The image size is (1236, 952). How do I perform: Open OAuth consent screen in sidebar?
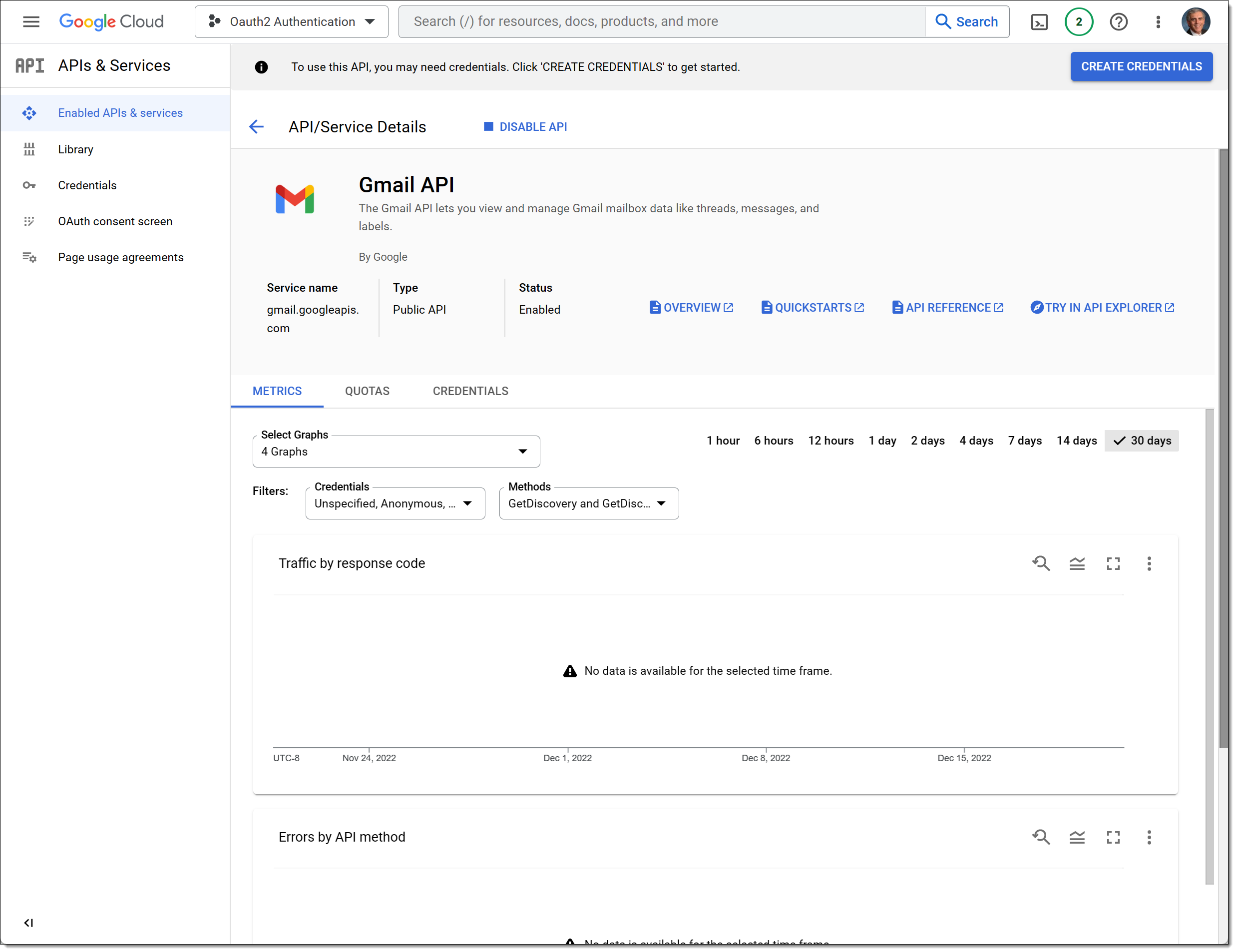[x=115, y=221]
